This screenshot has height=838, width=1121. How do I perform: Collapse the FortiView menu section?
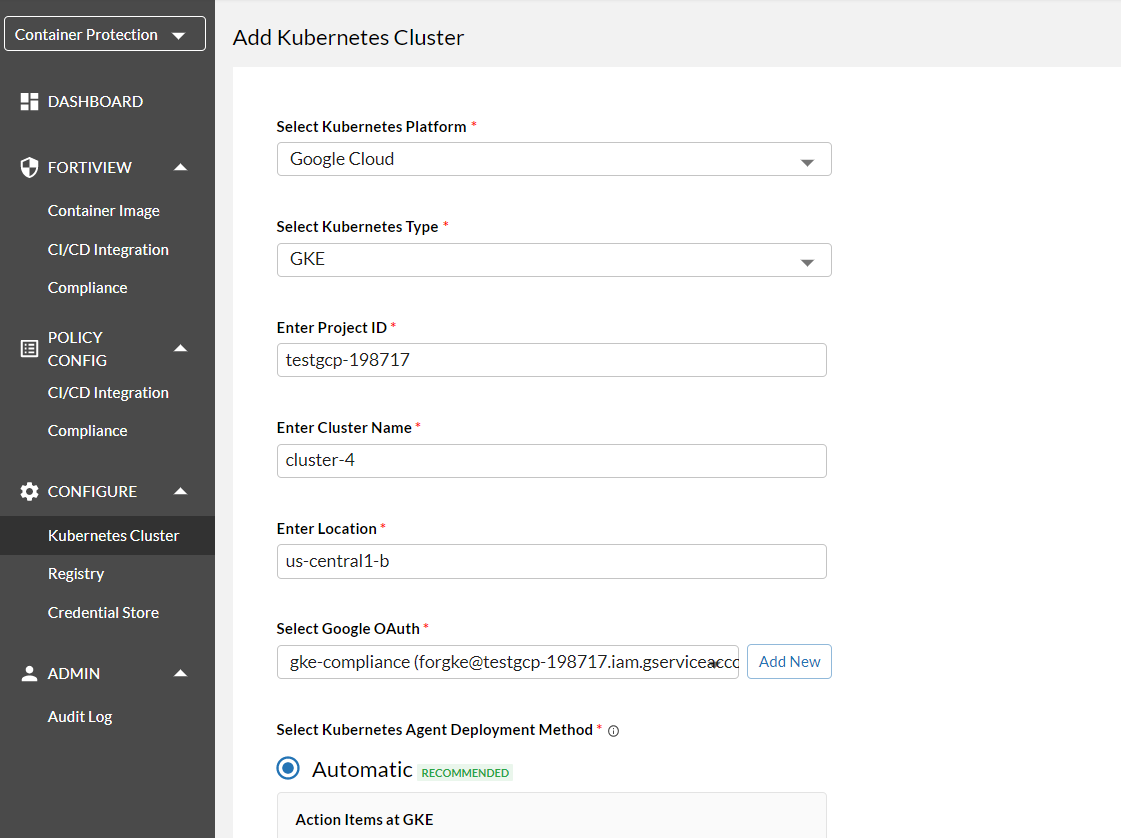coord(181,168)
